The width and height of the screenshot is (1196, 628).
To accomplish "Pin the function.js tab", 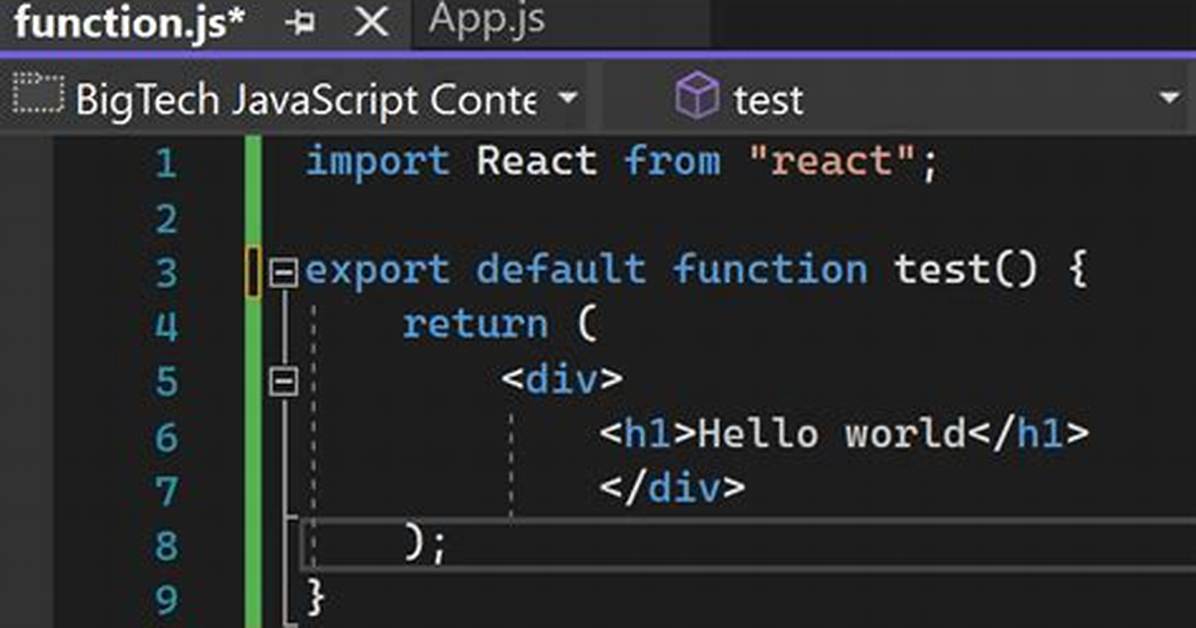I will click(x=300, y=23).
